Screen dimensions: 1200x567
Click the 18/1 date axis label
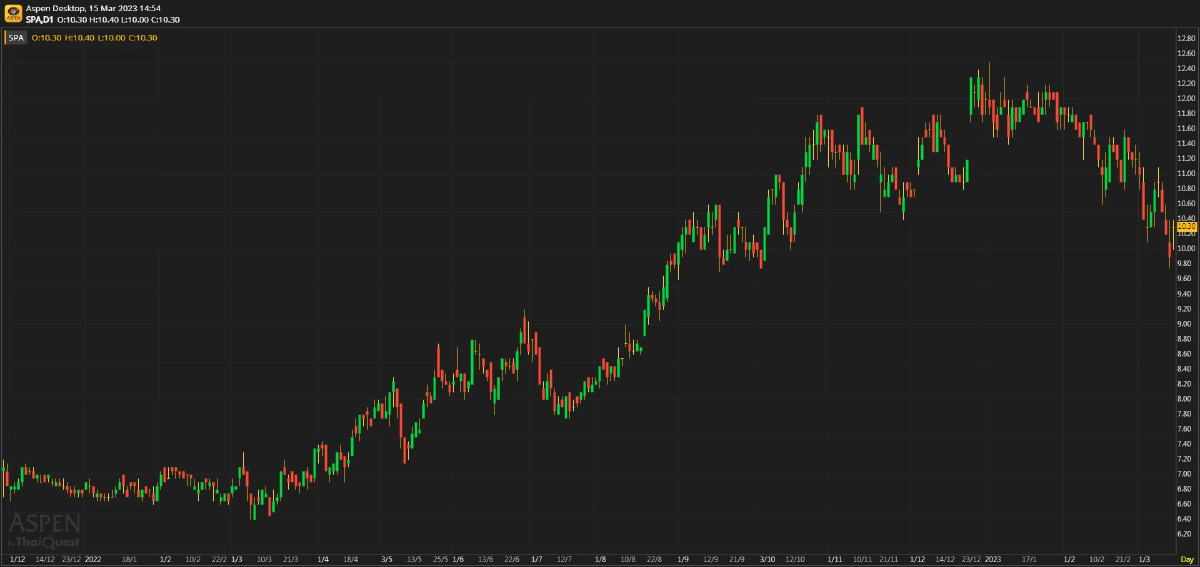pyautogui.click(x=129, y=559)
